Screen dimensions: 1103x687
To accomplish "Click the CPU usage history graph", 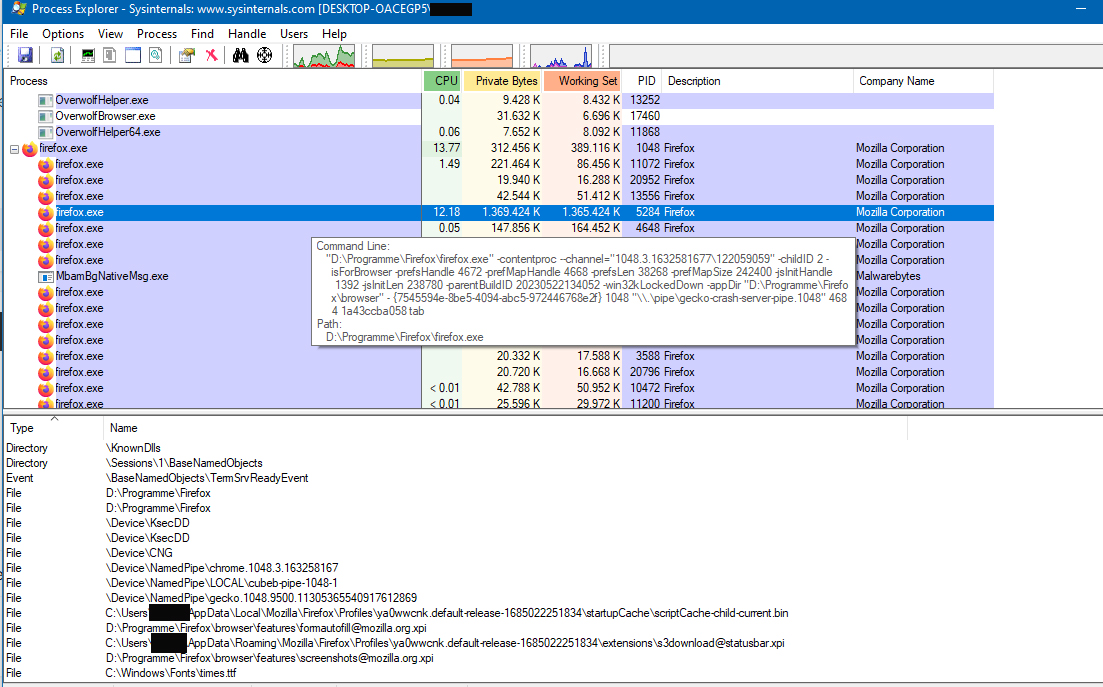I will click(x=324, y=56).
